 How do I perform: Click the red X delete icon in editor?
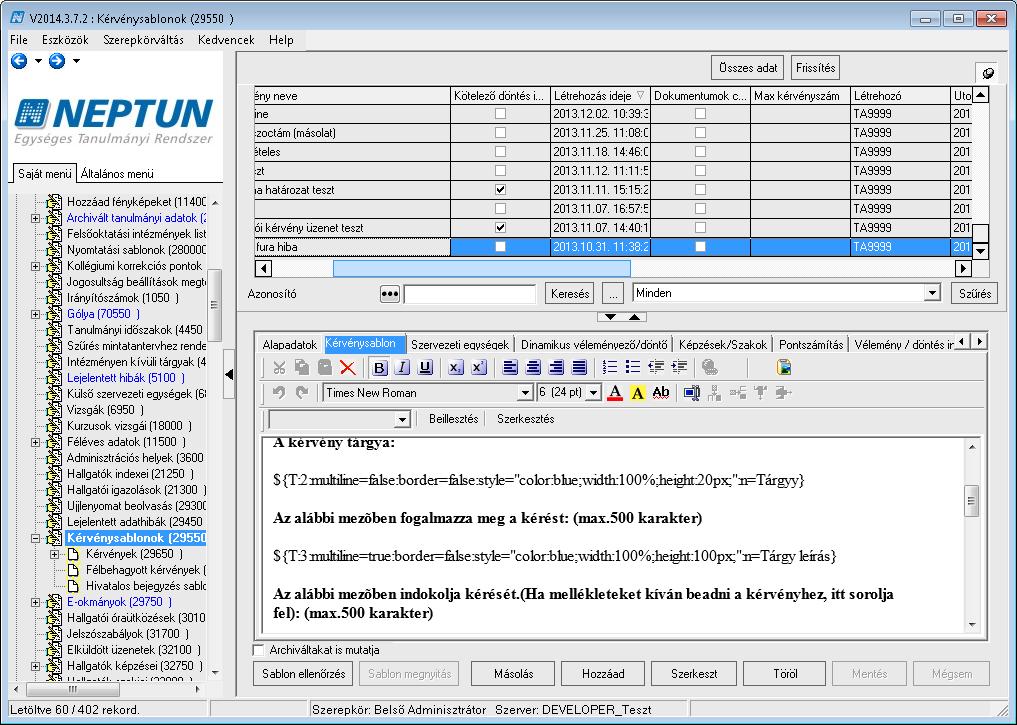[x=348, y=368]
